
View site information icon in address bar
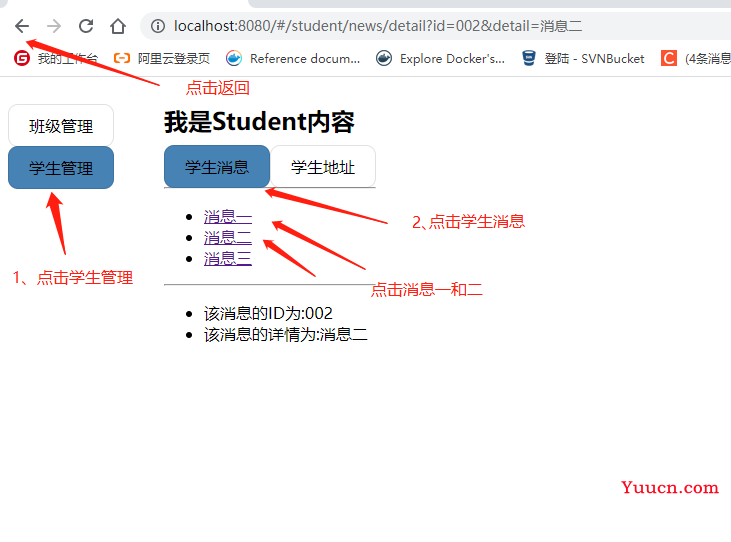coord(158,26)
